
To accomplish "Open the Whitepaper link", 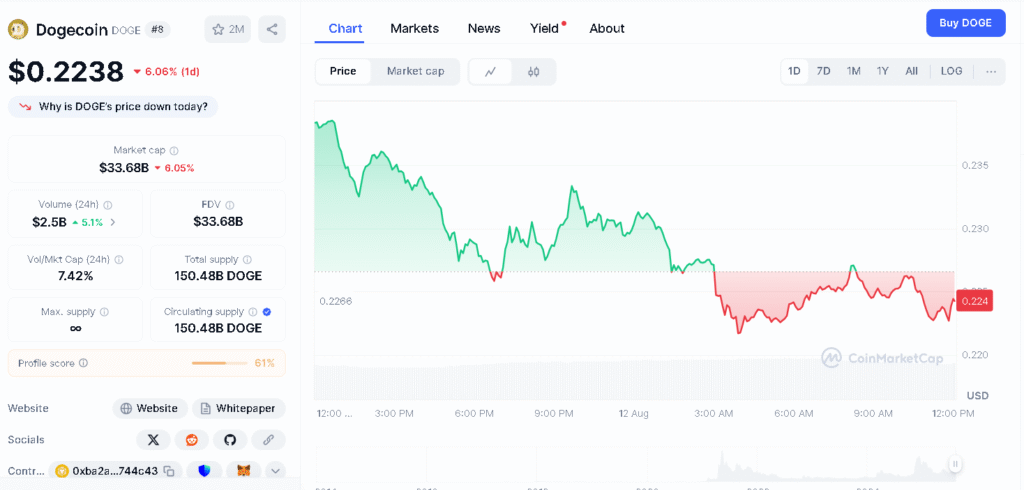I will click(x=239, y=408).
